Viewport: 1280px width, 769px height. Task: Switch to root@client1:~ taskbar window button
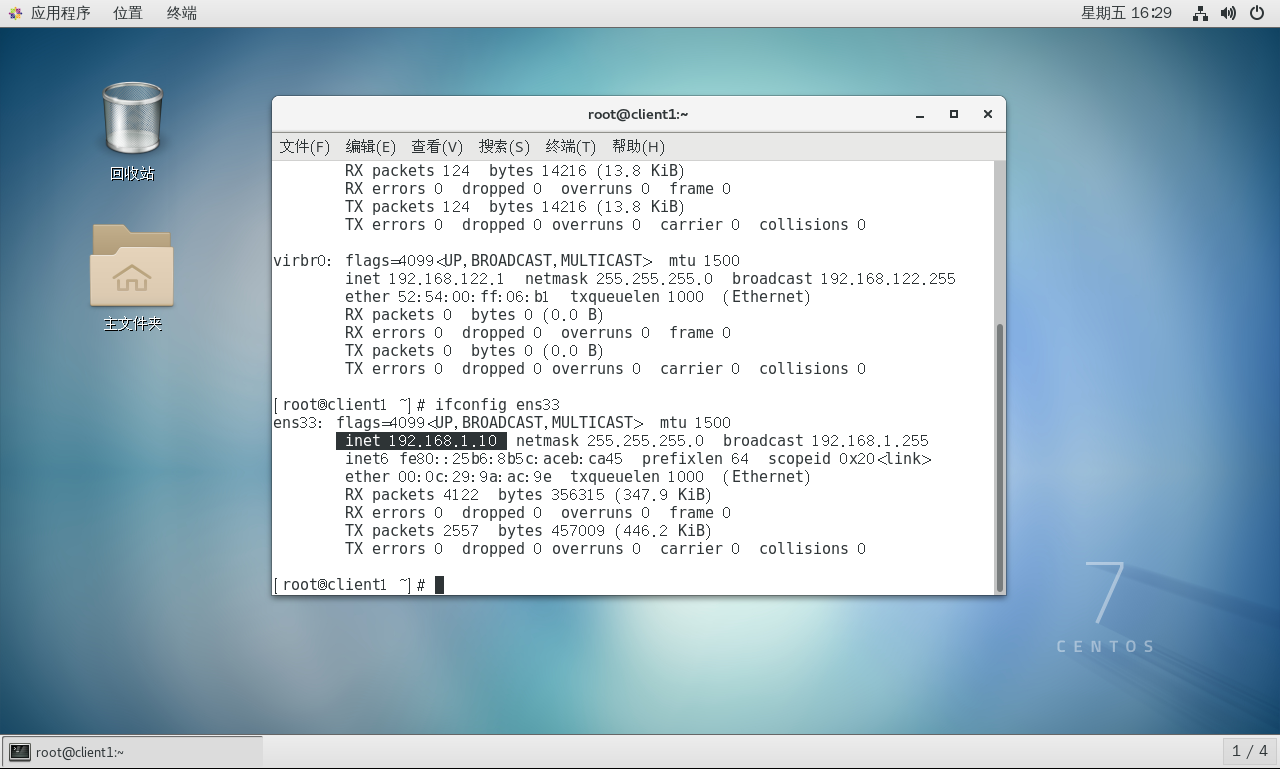coord(132,752)
